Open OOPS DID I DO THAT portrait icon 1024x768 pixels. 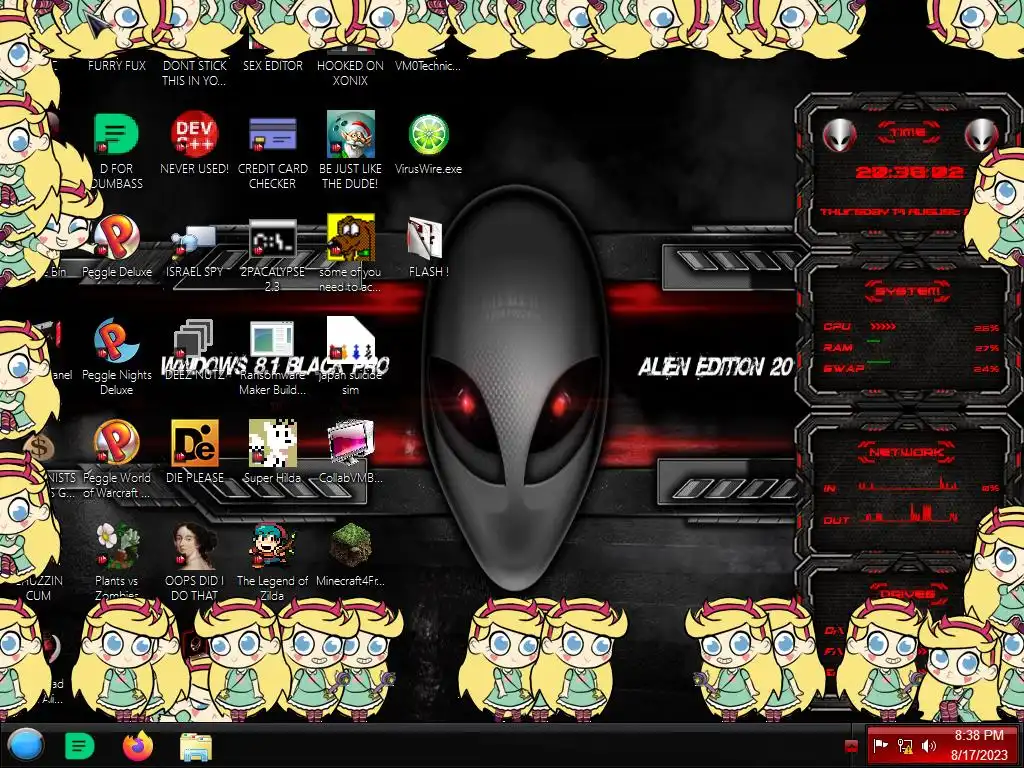[194, 546]
